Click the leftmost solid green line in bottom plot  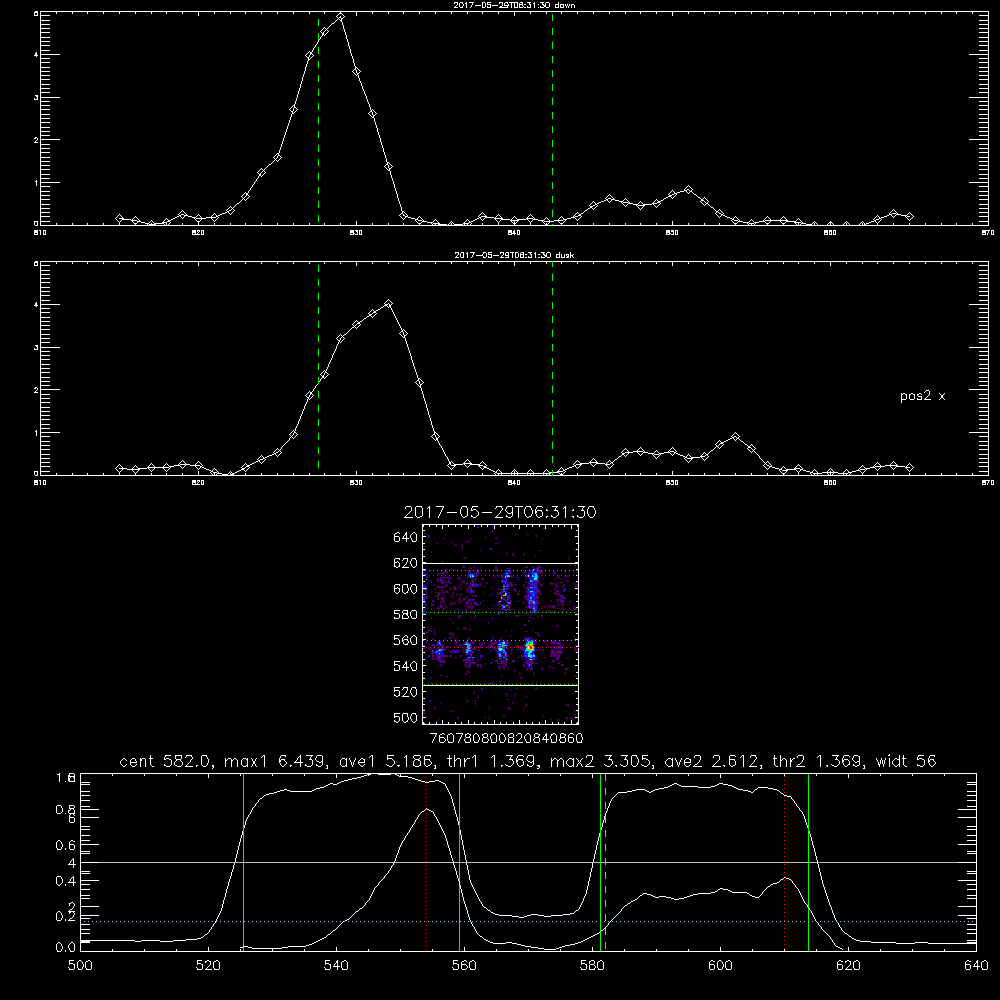pos(243,862)
